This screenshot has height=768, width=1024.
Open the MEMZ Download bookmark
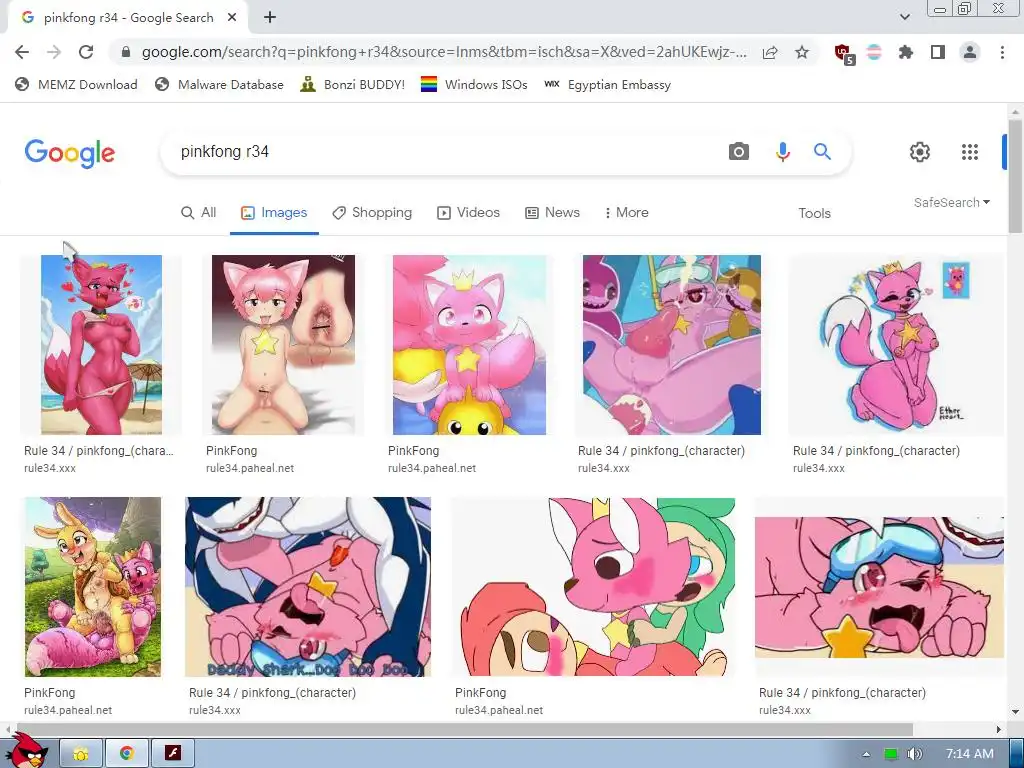coord(76,84)
